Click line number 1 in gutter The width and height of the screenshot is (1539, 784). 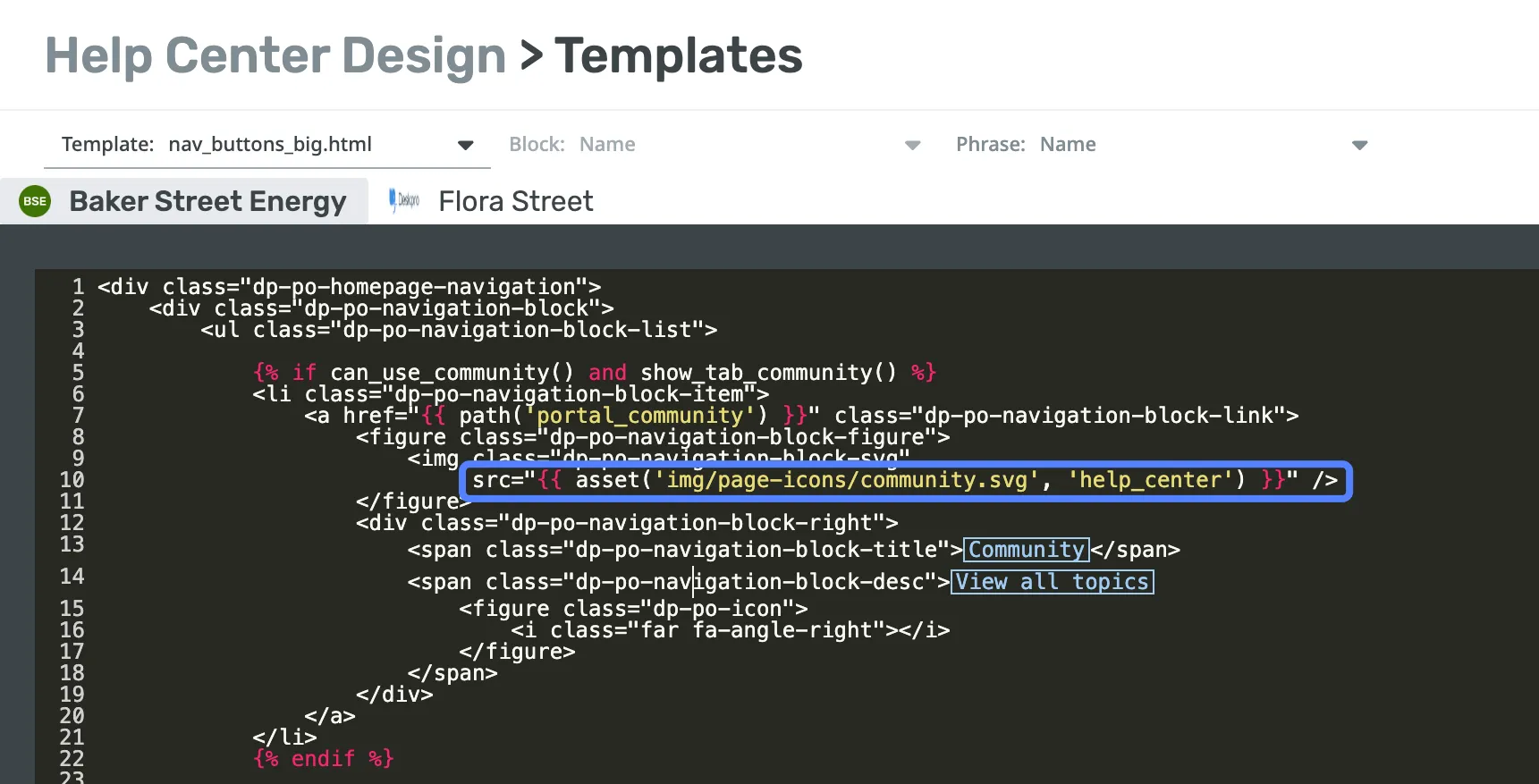tap(78, 287)
